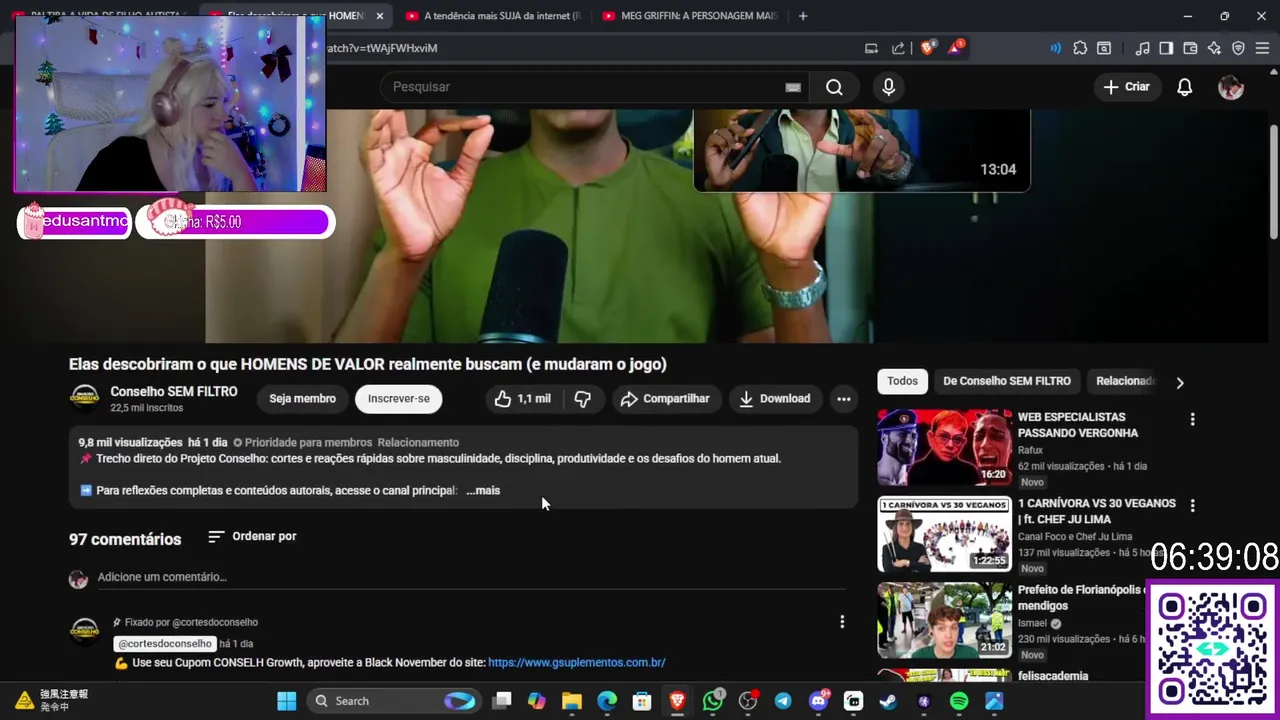Open File Explorer from taskbar
Image resolution: width=1280 pixels, height=720 pixels.
pyautogui.click(x=572, y=701)
